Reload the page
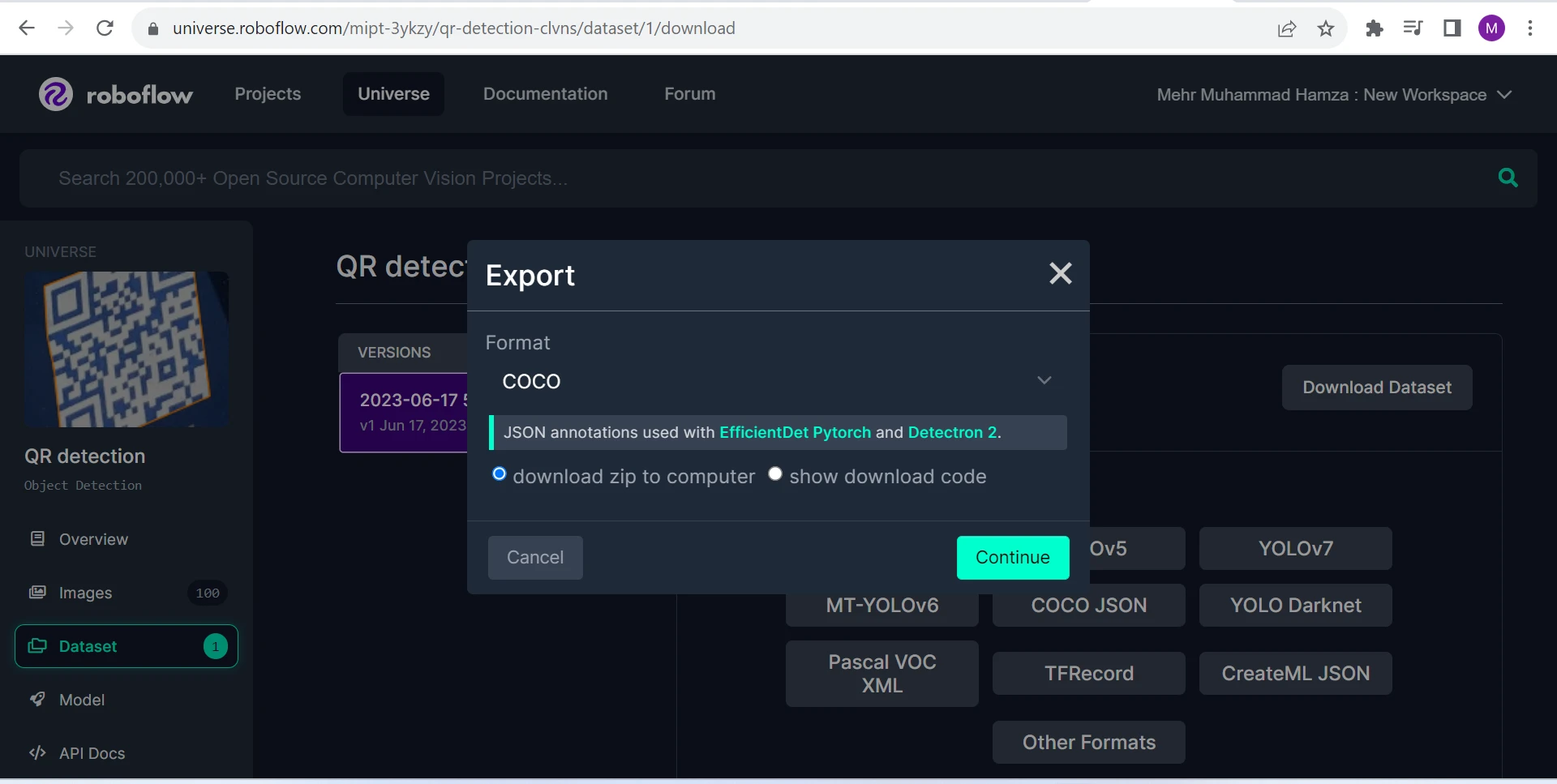The height and width of the screenshot is (784, 1557). [x=105, y=28]
